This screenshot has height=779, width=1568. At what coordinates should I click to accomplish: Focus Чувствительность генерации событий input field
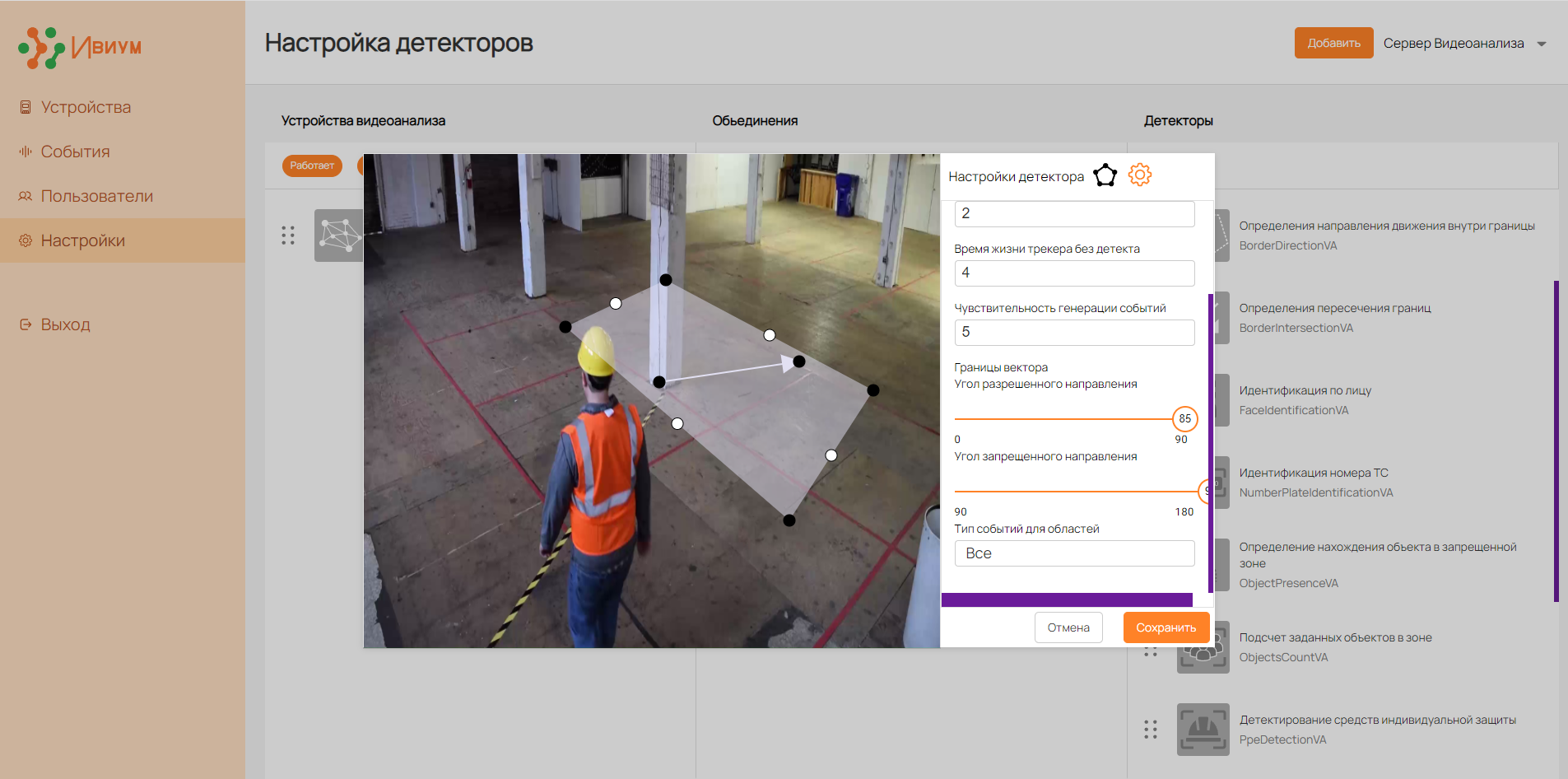tap(1074, 333)
